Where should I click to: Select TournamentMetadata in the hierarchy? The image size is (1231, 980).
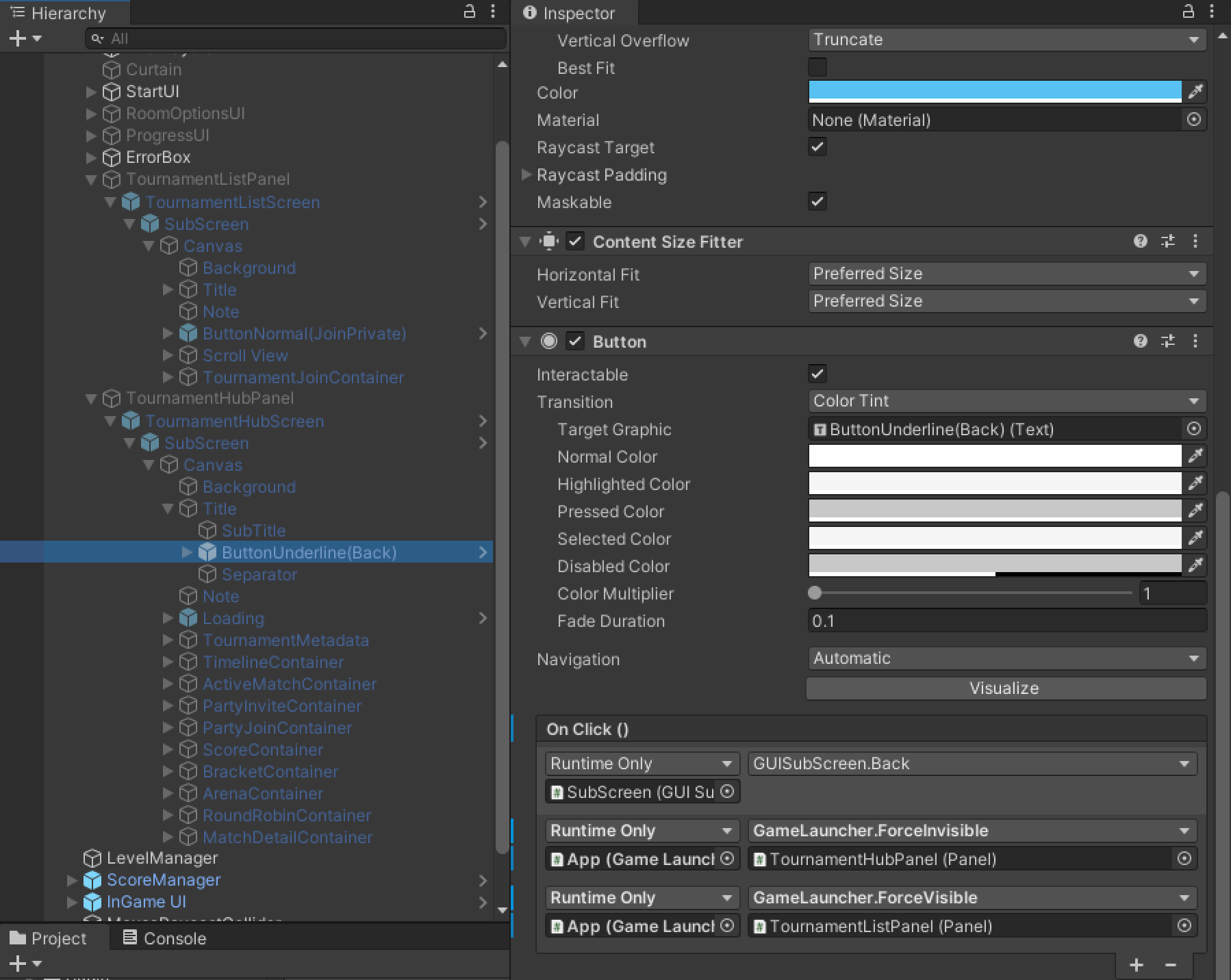point(285,641)
